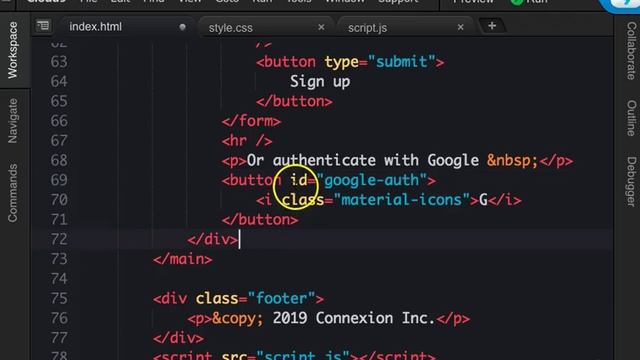Click the '</button>' tag on line 65
This screenshot has width=640, height=360.
click(x=294, y=102)
